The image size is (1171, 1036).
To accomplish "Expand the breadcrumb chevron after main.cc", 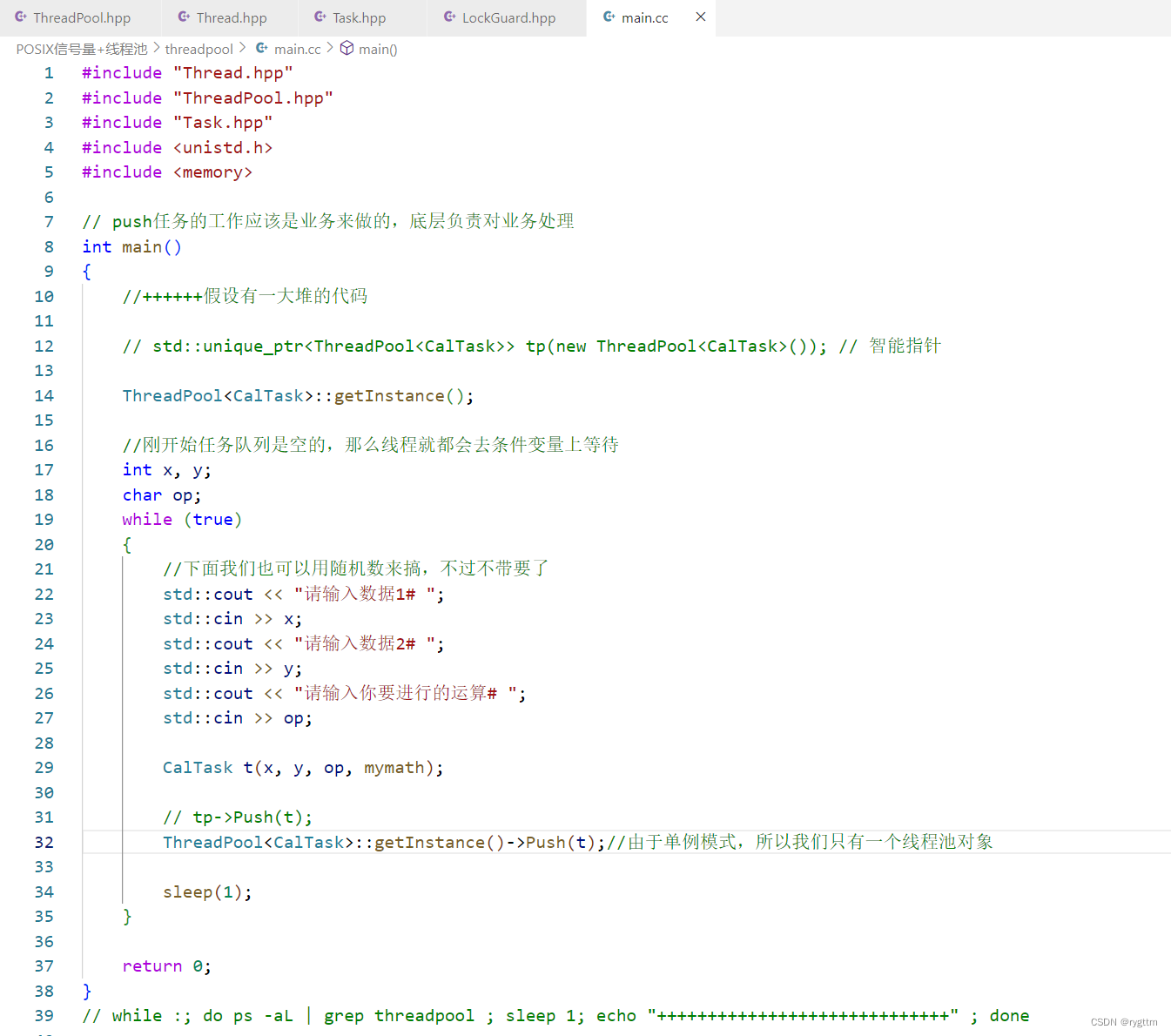I will pos(330,49).
